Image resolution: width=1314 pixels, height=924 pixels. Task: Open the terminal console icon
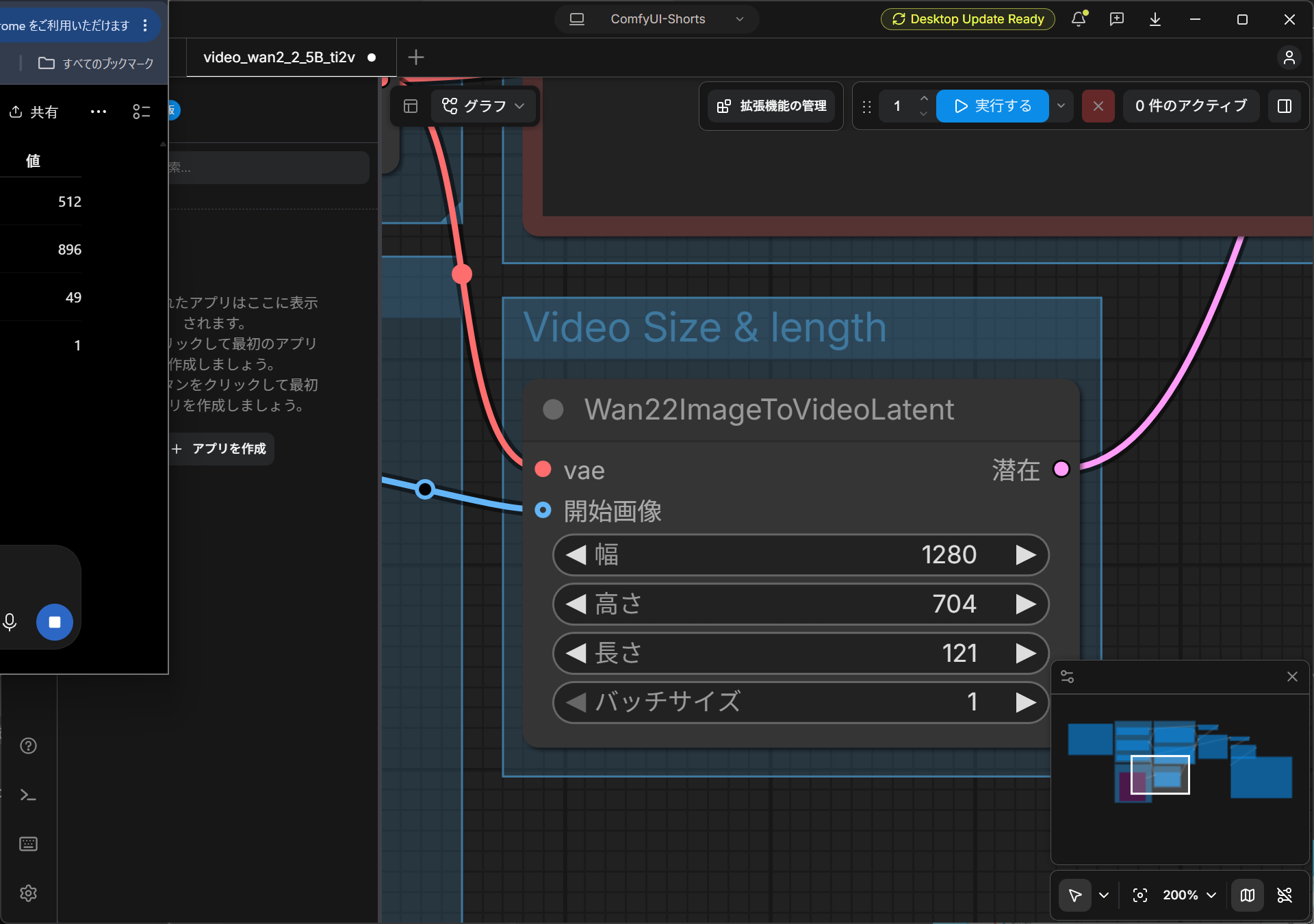click(x=28, y=795)
